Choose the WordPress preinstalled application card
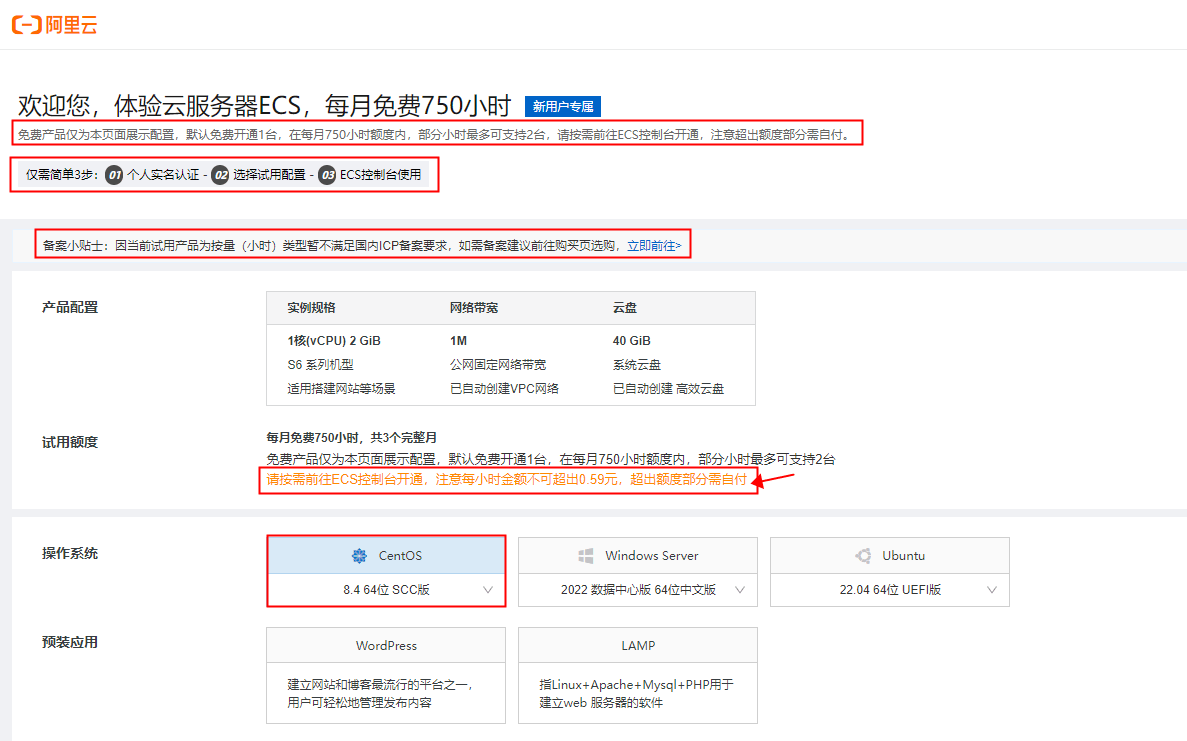 point(386,675)
